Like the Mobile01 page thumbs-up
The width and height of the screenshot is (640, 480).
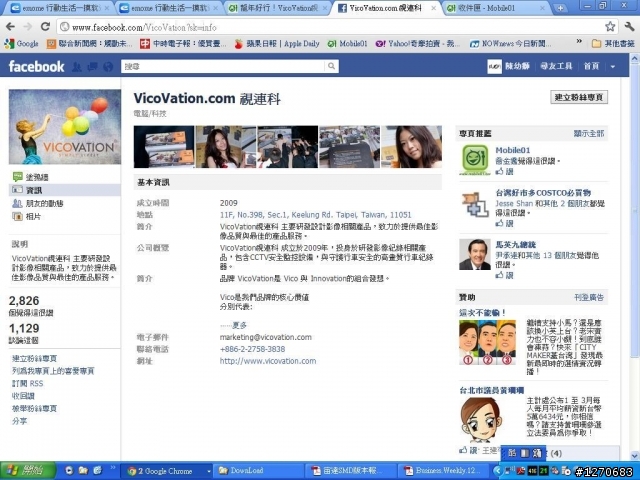point(504,171)
